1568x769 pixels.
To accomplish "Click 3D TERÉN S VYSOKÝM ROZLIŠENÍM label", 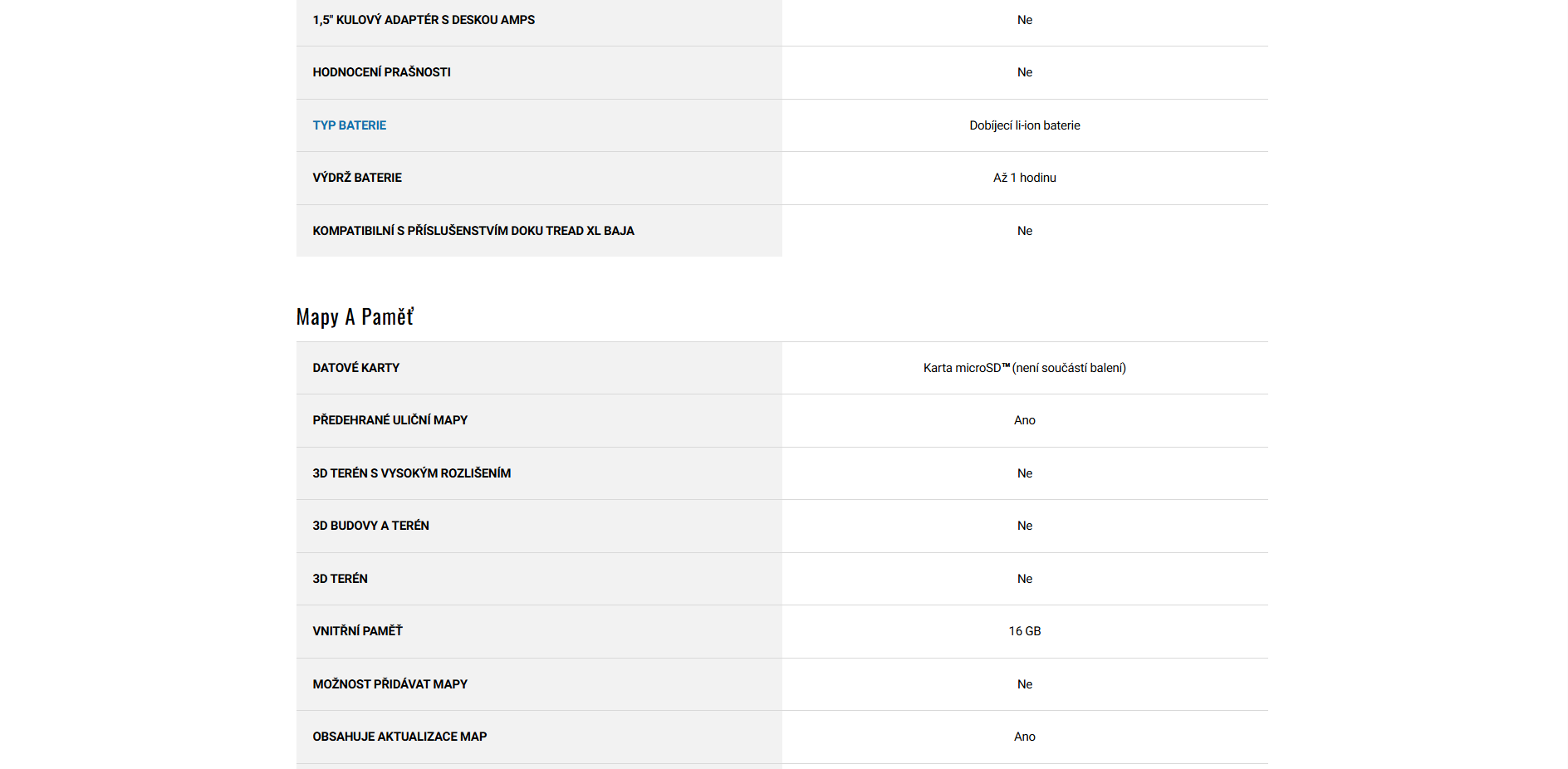I will (411, 473).
